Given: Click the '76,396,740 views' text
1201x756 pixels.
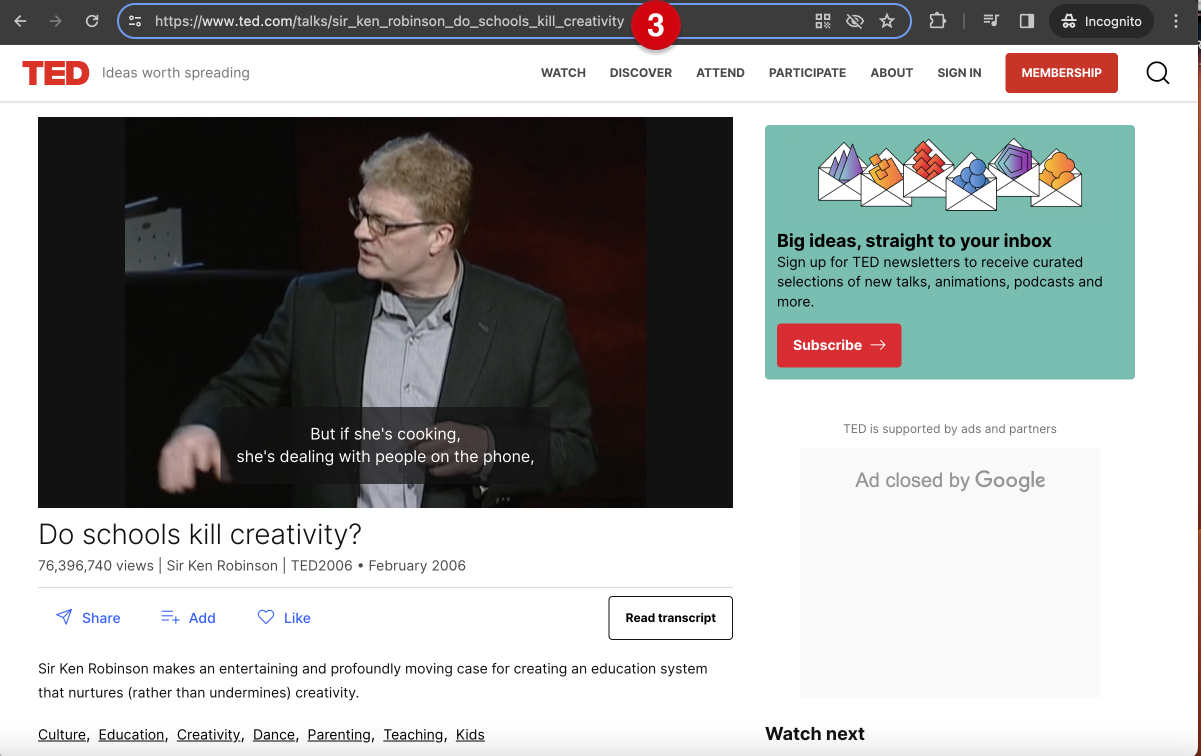Looking at the screenshot, I should tap(96, 566).
